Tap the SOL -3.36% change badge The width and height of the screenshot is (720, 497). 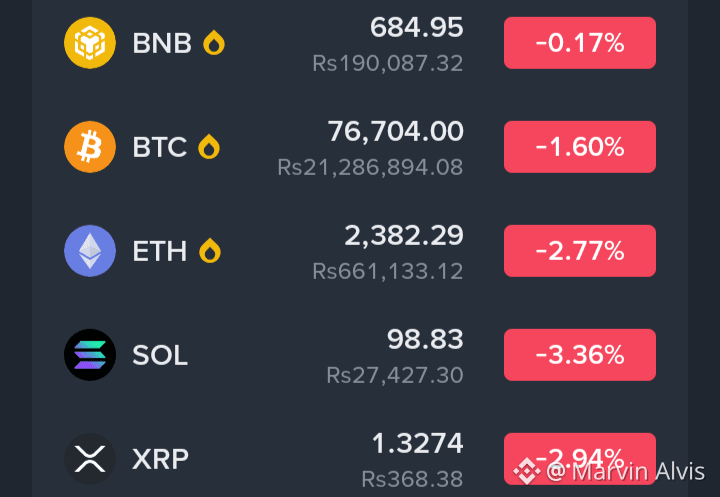coord(579,355)
